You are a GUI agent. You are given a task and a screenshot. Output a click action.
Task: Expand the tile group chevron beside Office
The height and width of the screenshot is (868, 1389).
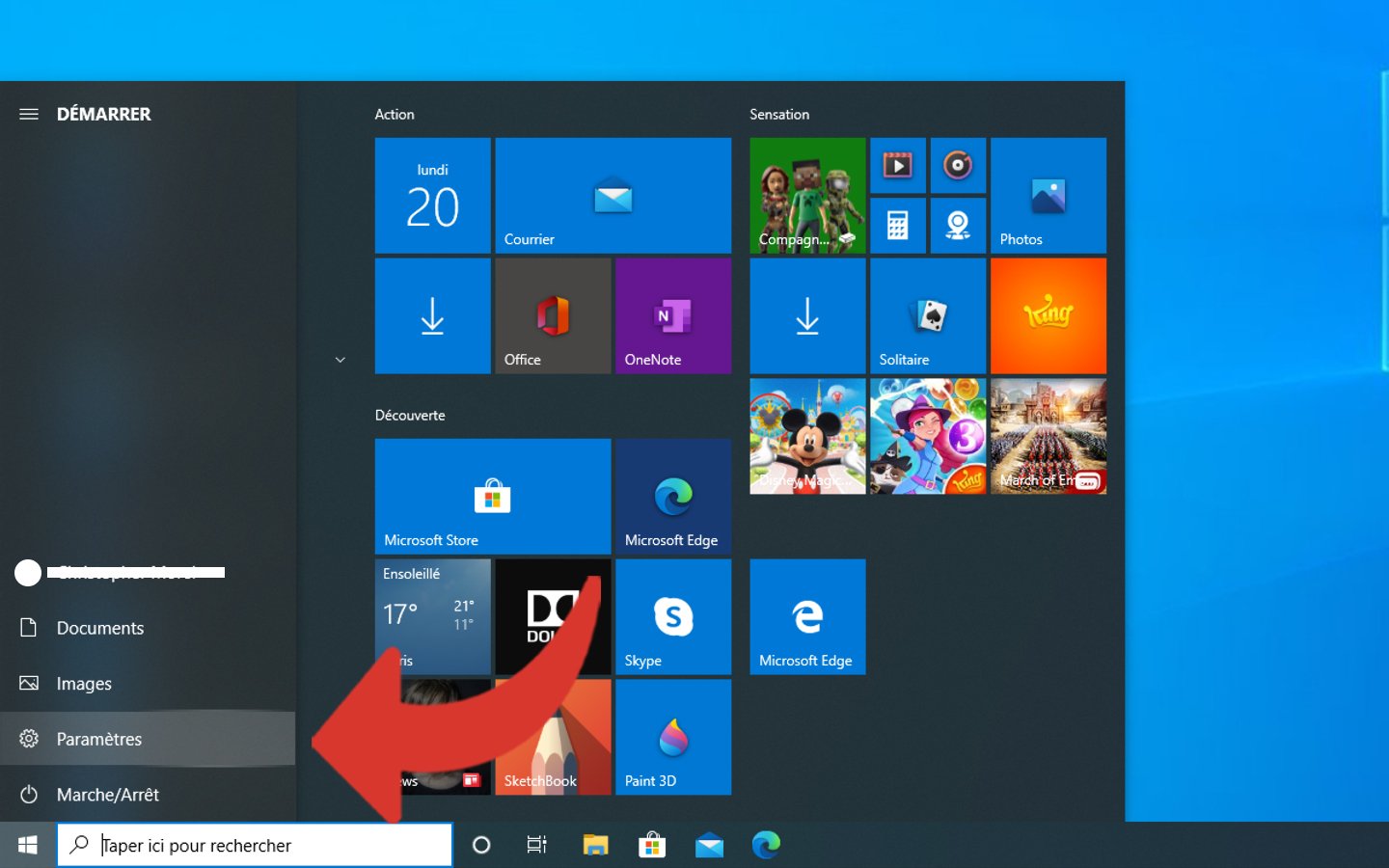point(340,360)
